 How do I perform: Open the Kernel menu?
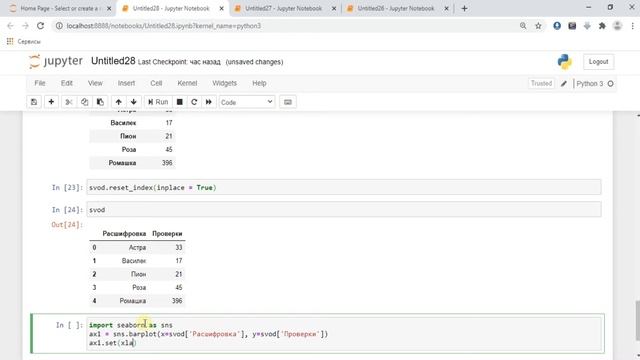click(187, 83)
